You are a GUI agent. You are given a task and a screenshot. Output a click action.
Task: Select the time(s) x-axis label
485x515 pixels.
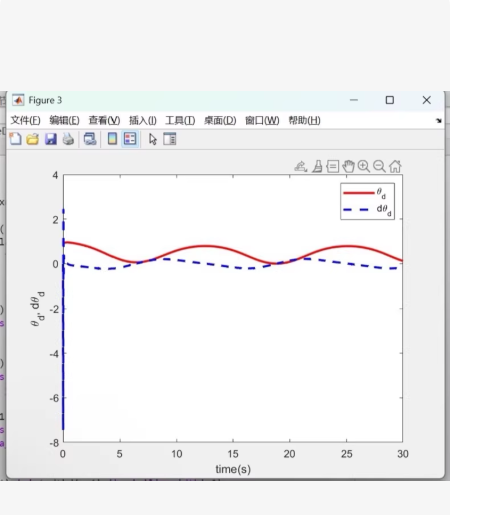point(233,469)
